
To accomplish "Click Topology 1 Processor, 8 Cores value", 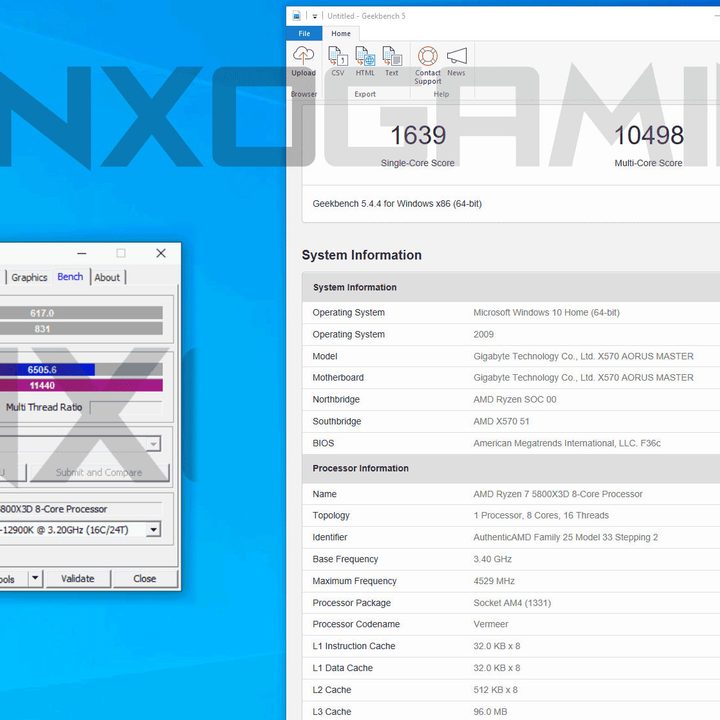I will tap(541, 515).
